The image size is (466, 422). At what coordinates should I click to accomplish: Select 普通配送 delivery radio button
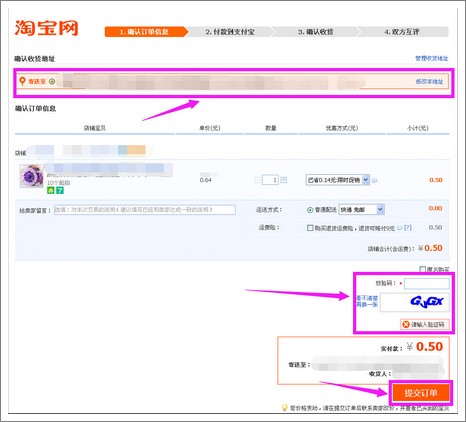click(310, 210)
